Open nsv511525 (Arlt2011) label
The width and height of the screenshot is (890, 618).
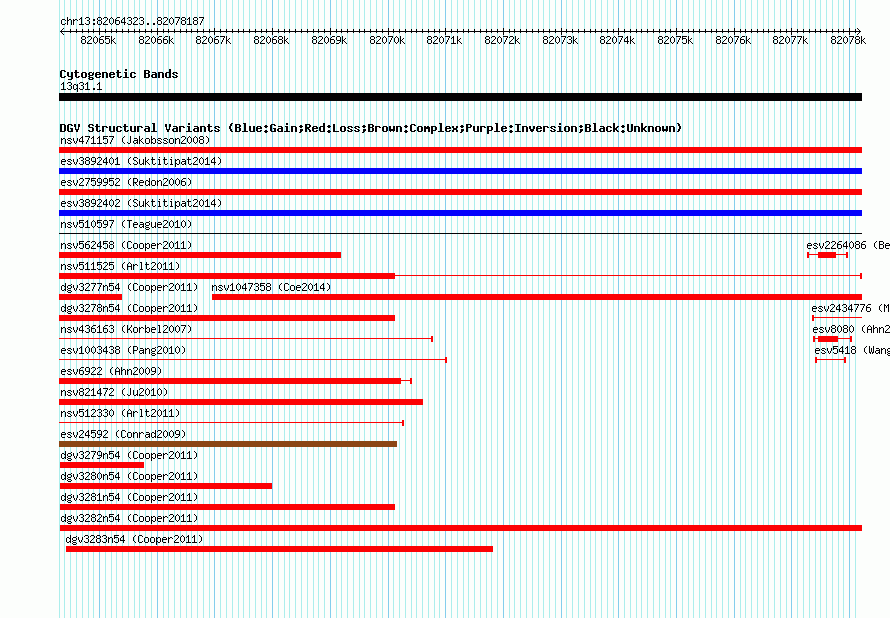(x=120, y=266)
